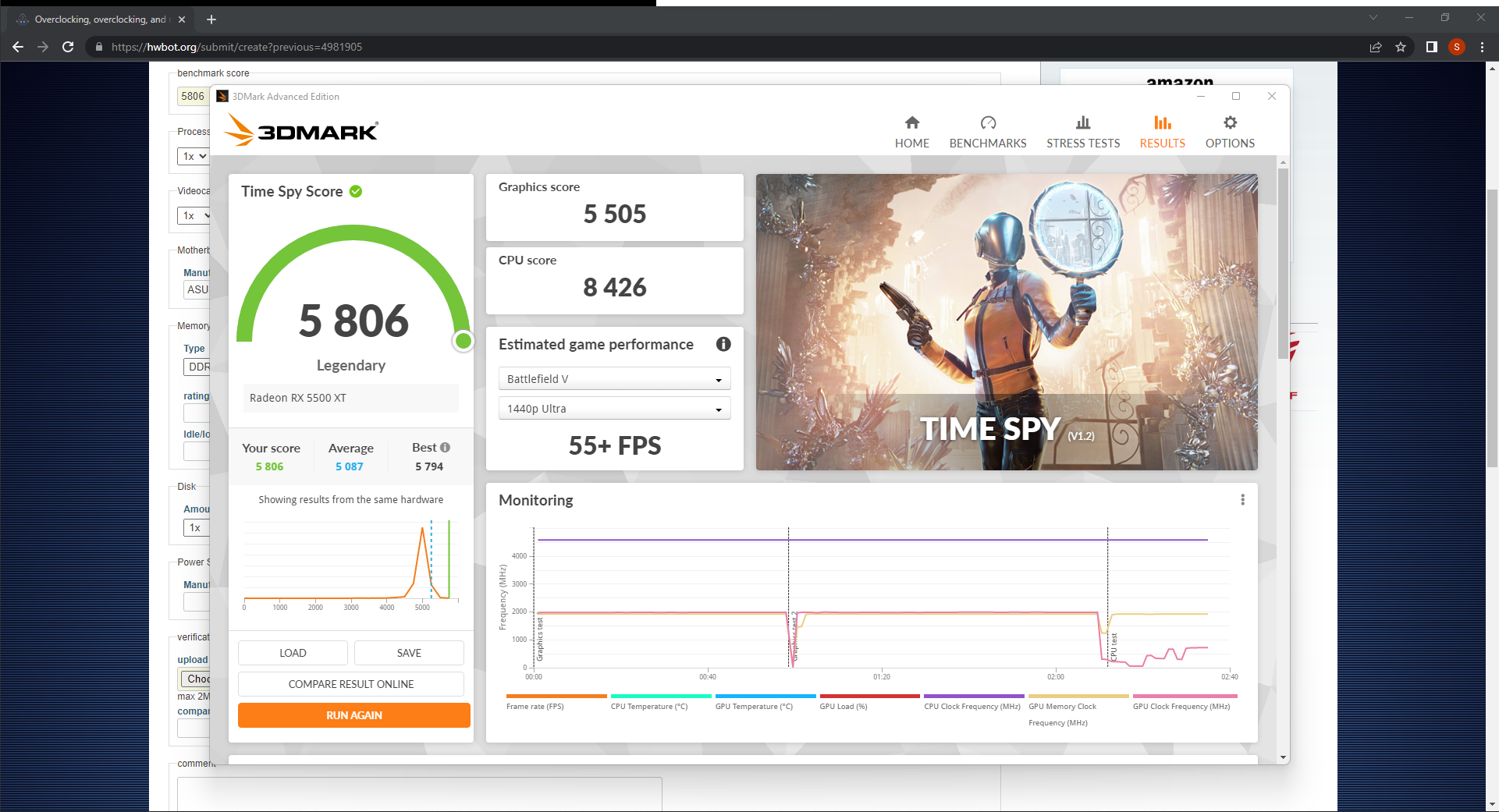The image size is (1499, 812).
Task: Open the RESULTS tab in 3DMark
Action: (x=1162, y=133)
